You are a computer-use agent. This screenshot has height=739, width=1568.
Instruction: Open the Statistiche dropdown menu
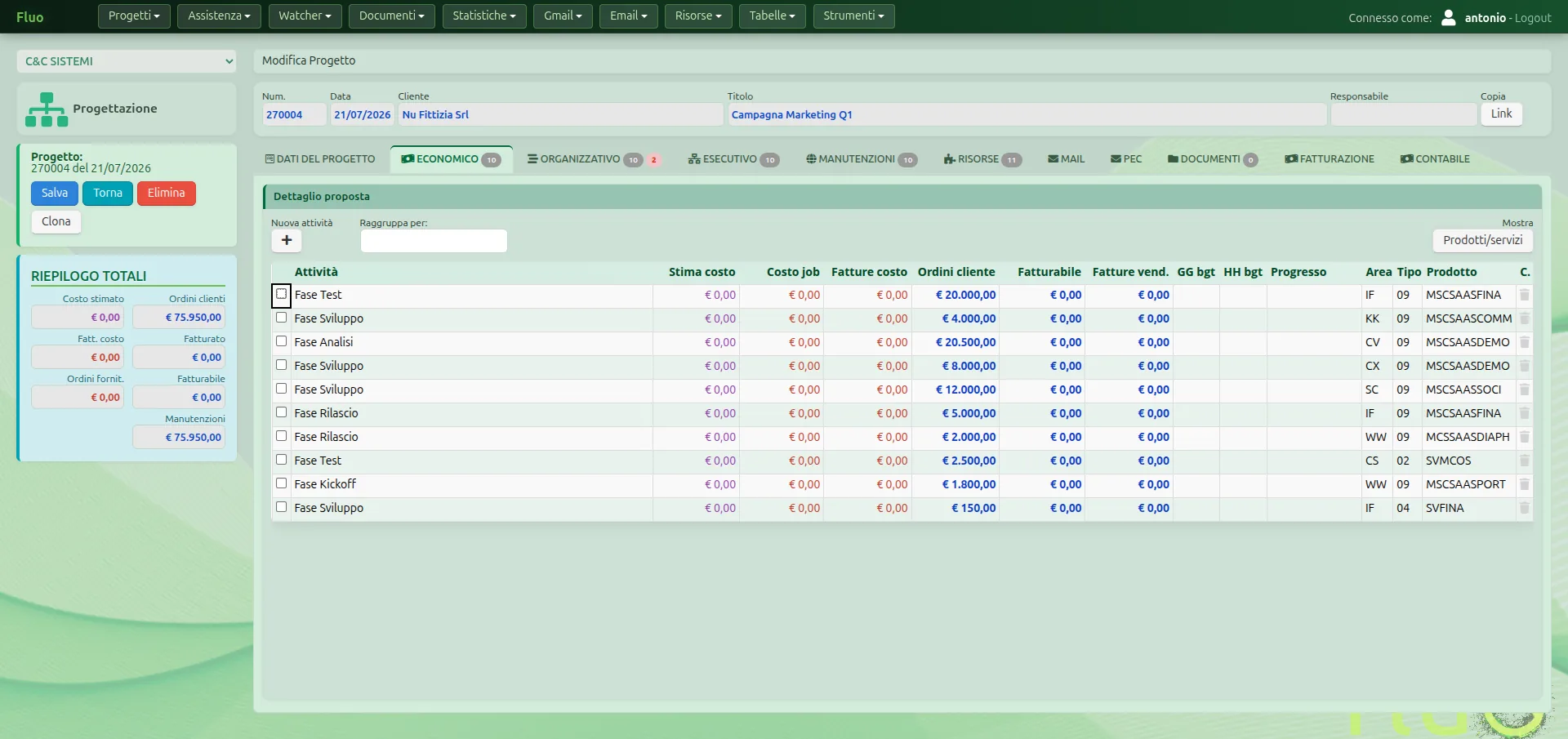[x=484, y=16]
